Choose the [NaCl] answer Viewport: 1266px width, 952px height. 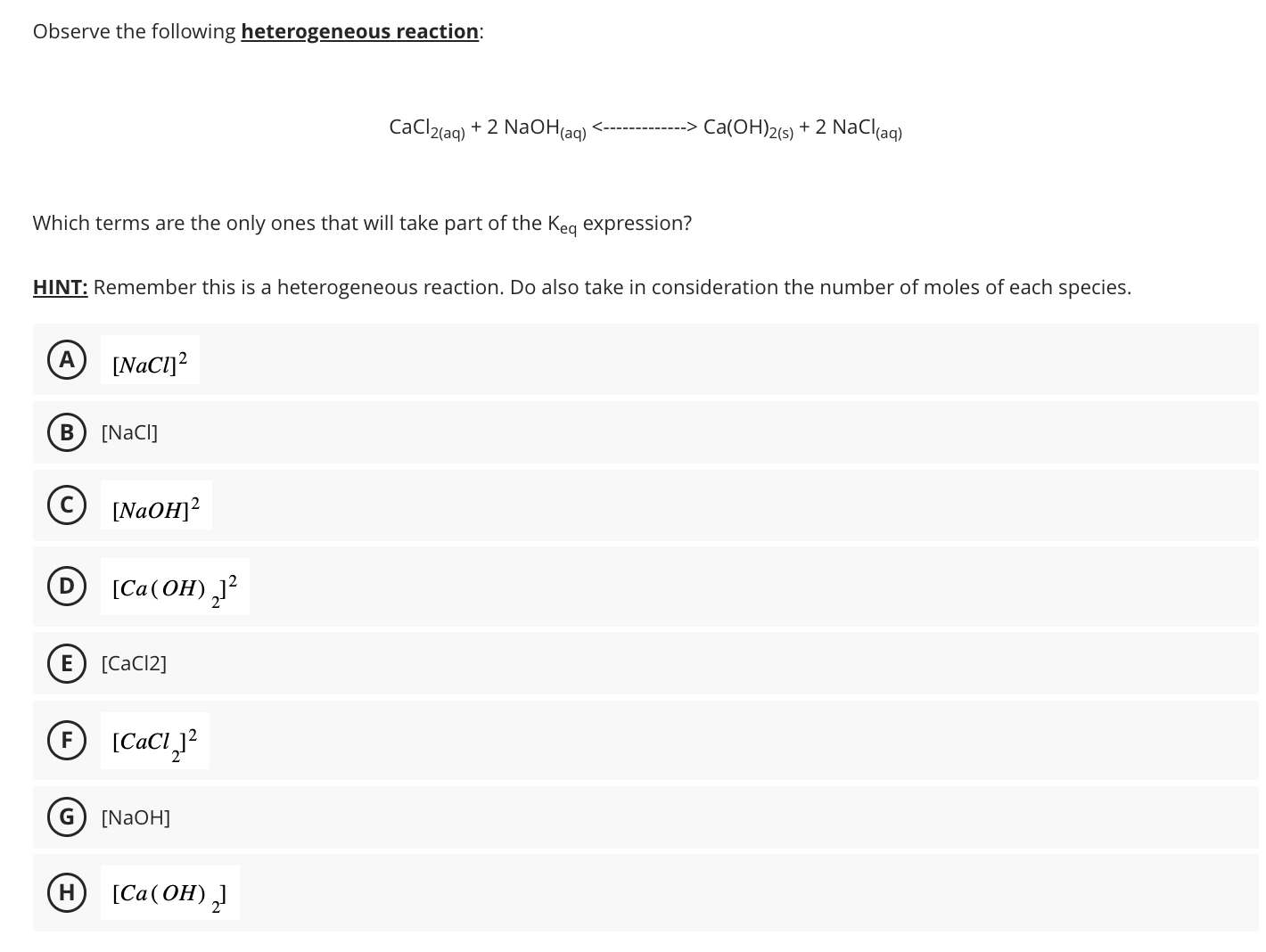point(129,432)
